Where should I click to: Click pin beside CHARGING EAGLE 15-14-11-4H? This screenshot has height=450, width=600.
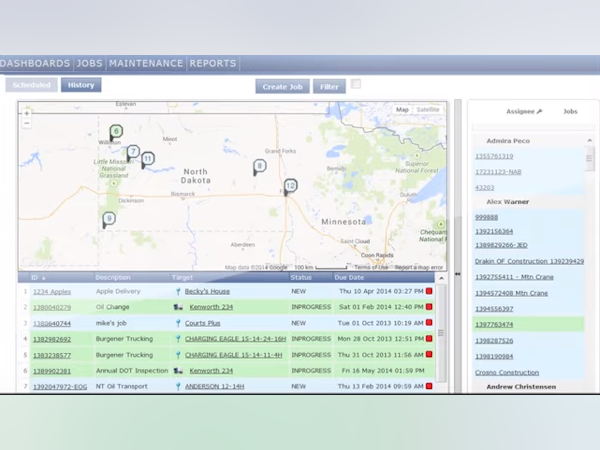pyautogui.click(x=178, y=355)
